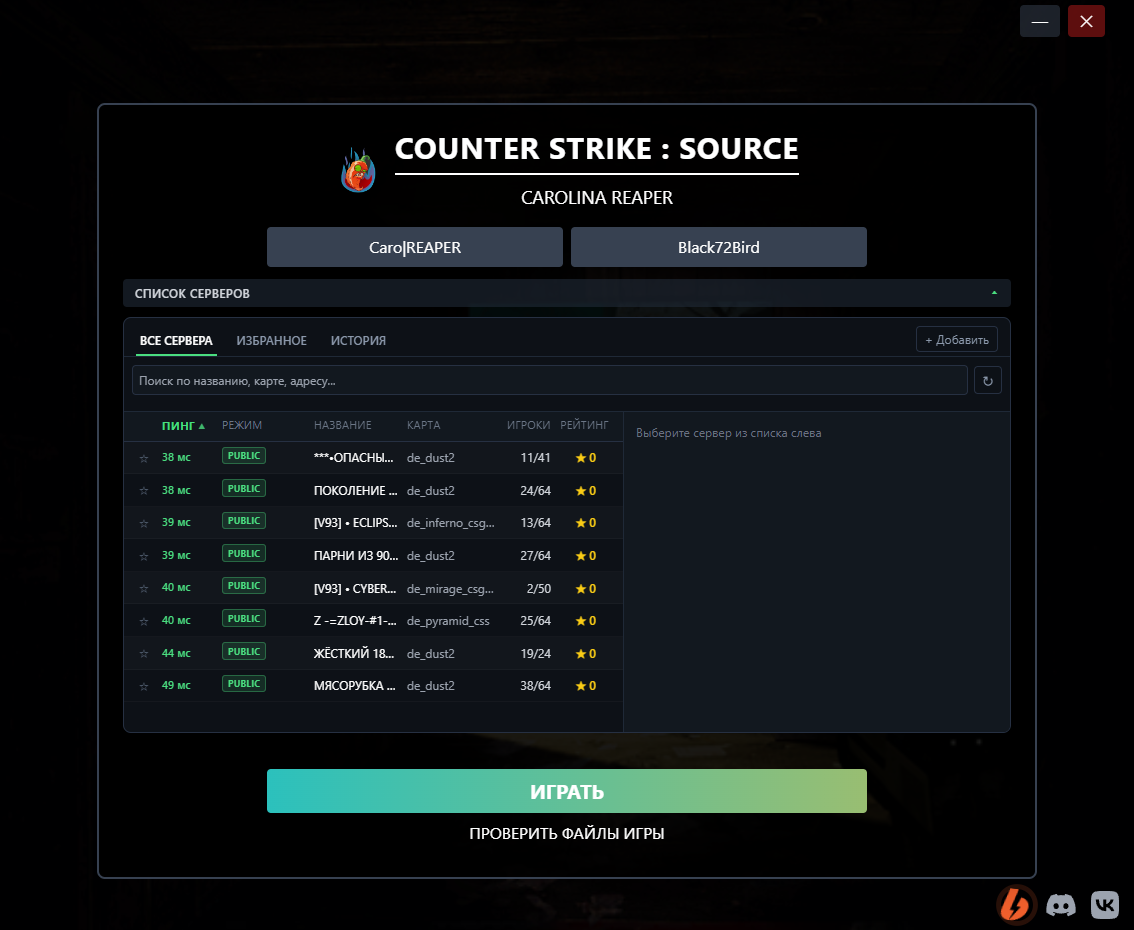Select the ЖЁСТКИЙ 18... server name
The image size is (1134, 930).
[x=354, y=654]
